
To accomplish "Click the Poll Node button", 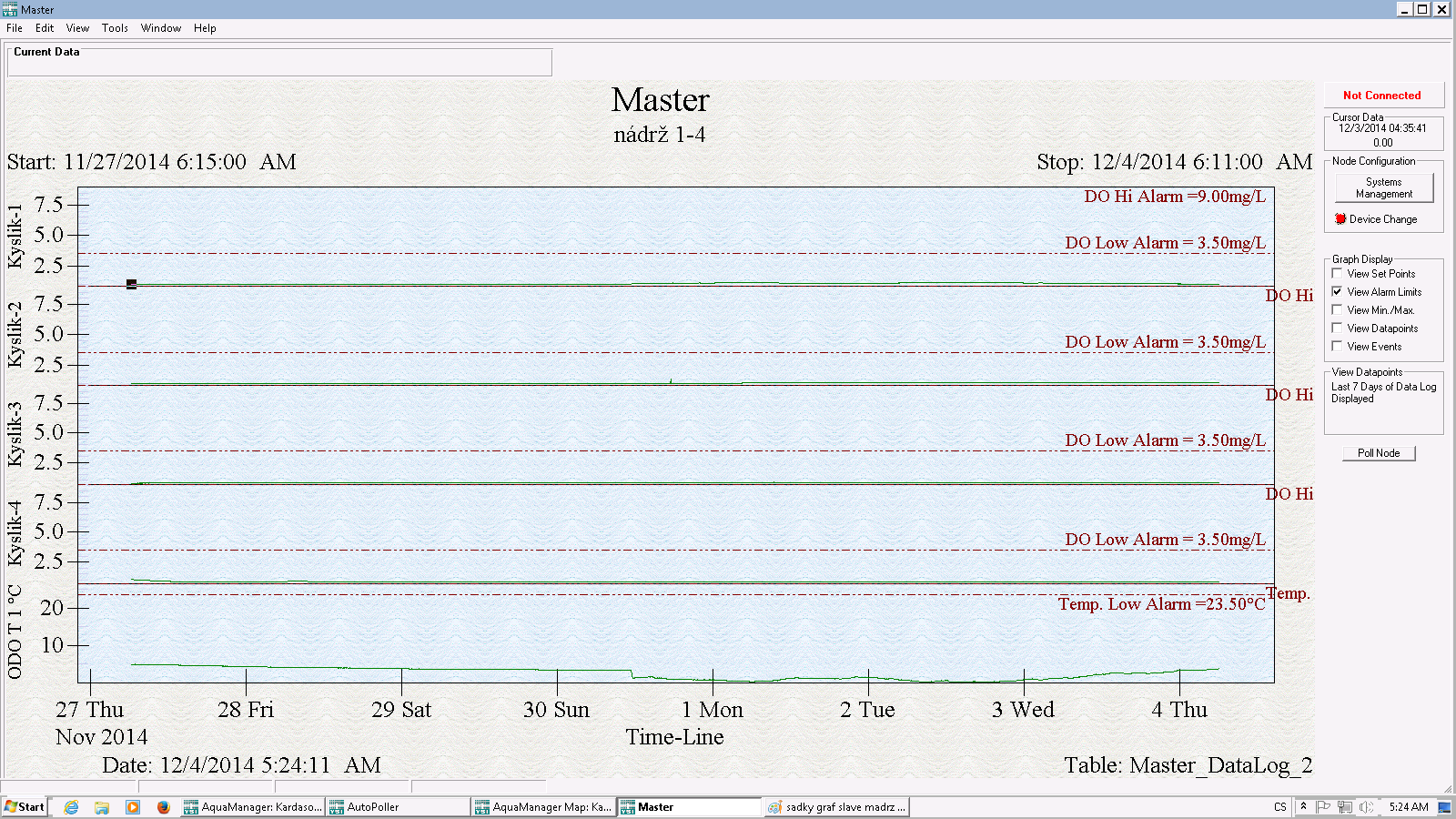I will coord(1379,453).
